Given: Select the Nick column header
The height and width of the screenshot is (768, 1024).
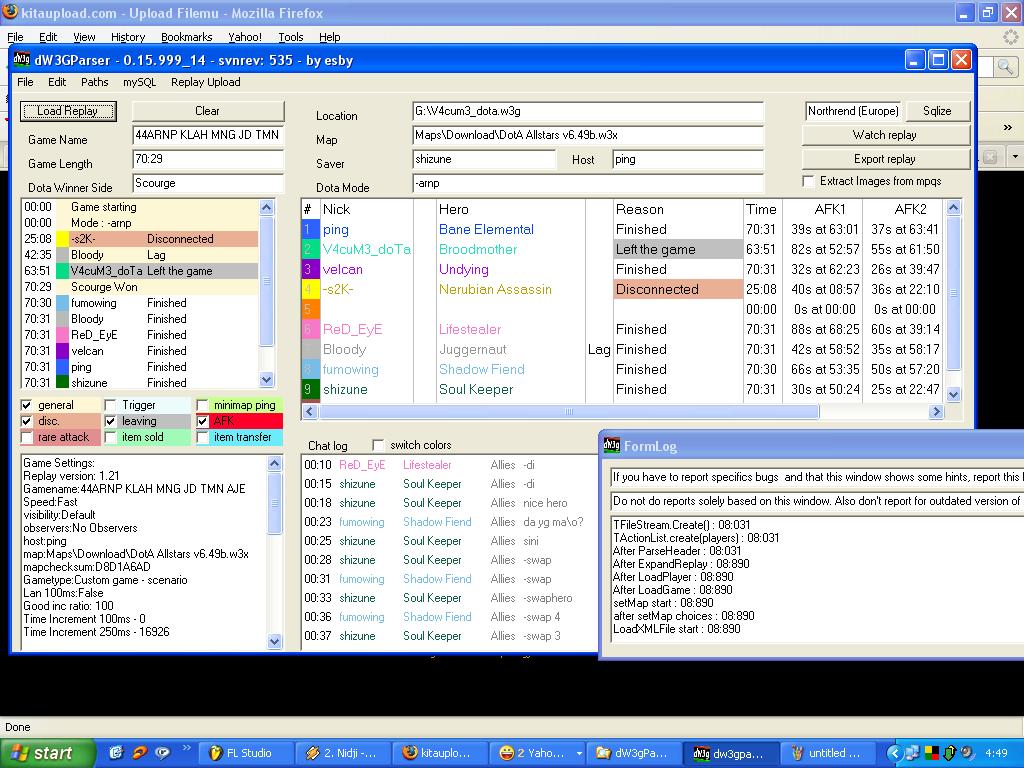Looking at the screenshot, I should pyautogui.click(x=366, y=209).
